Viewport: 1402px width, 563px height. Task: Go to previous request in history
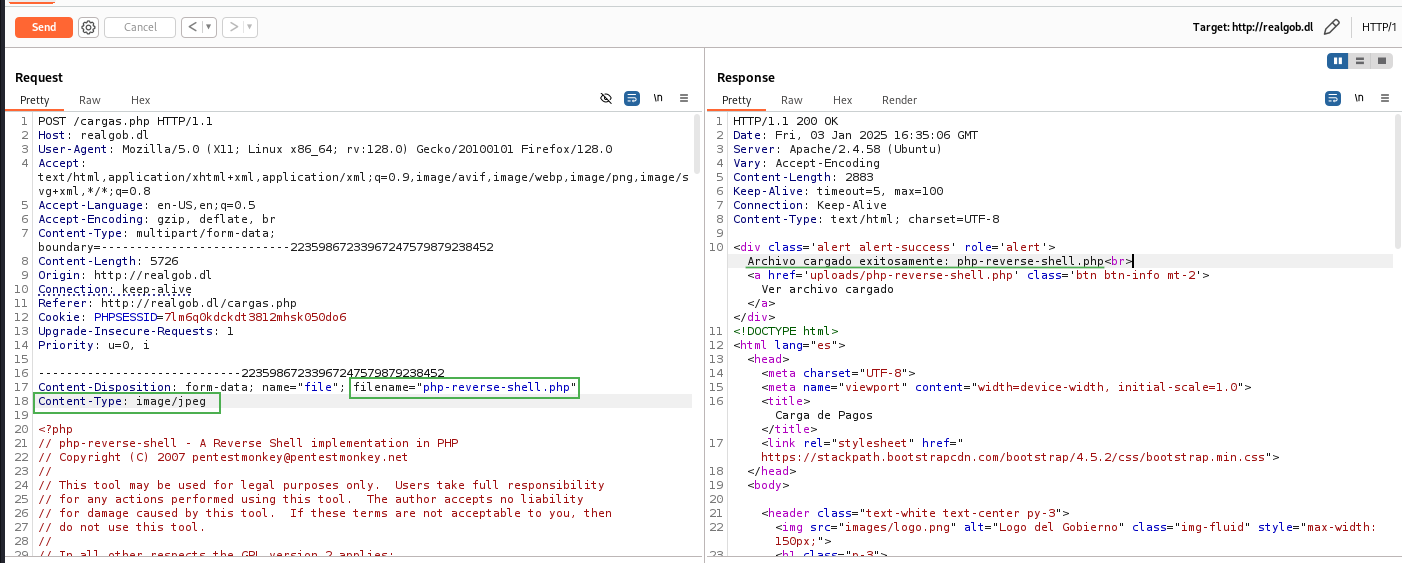click(x=192, y=27)
